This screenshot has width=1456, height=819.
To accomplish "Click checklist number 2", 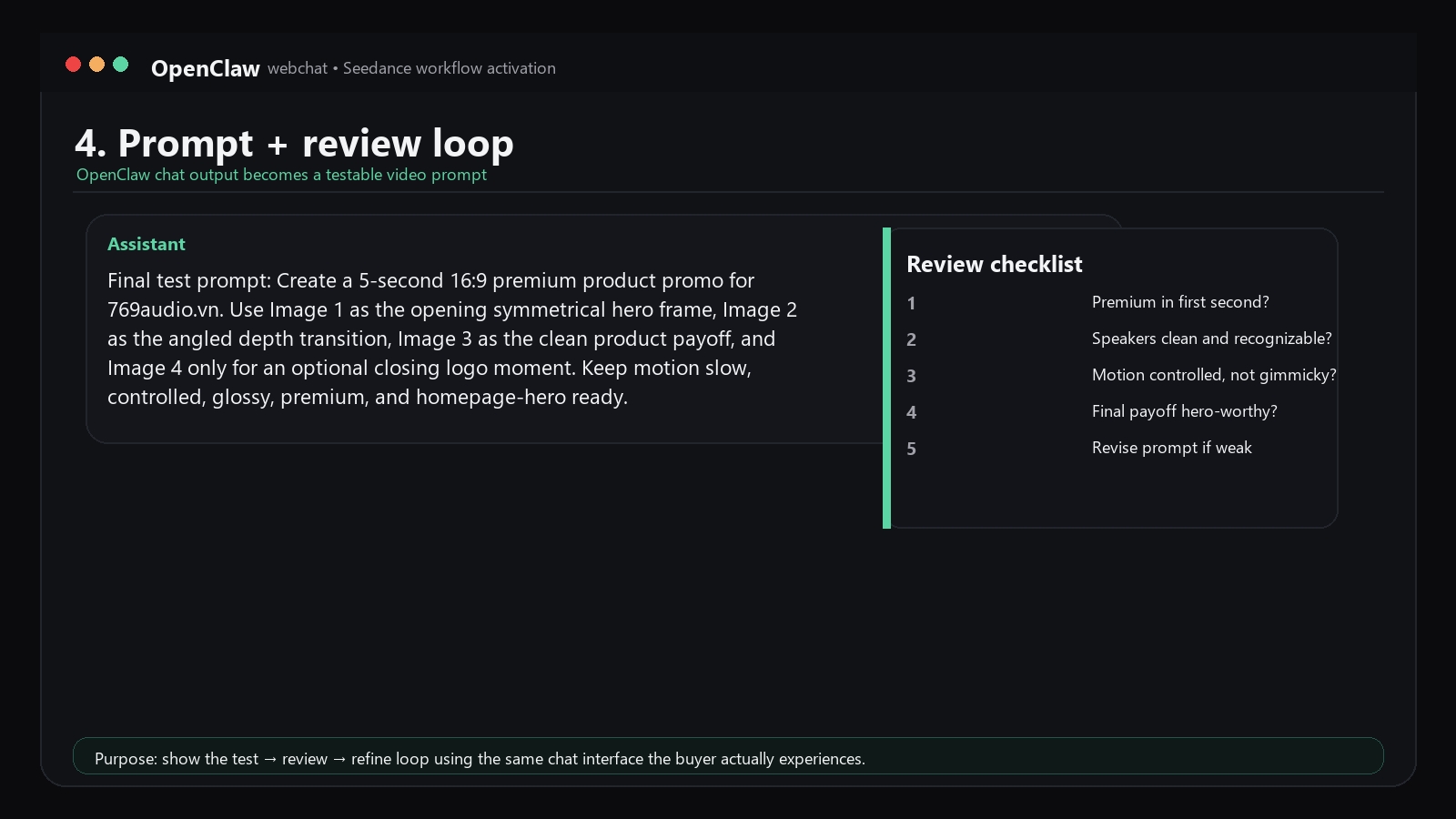I will click(911, 339).
